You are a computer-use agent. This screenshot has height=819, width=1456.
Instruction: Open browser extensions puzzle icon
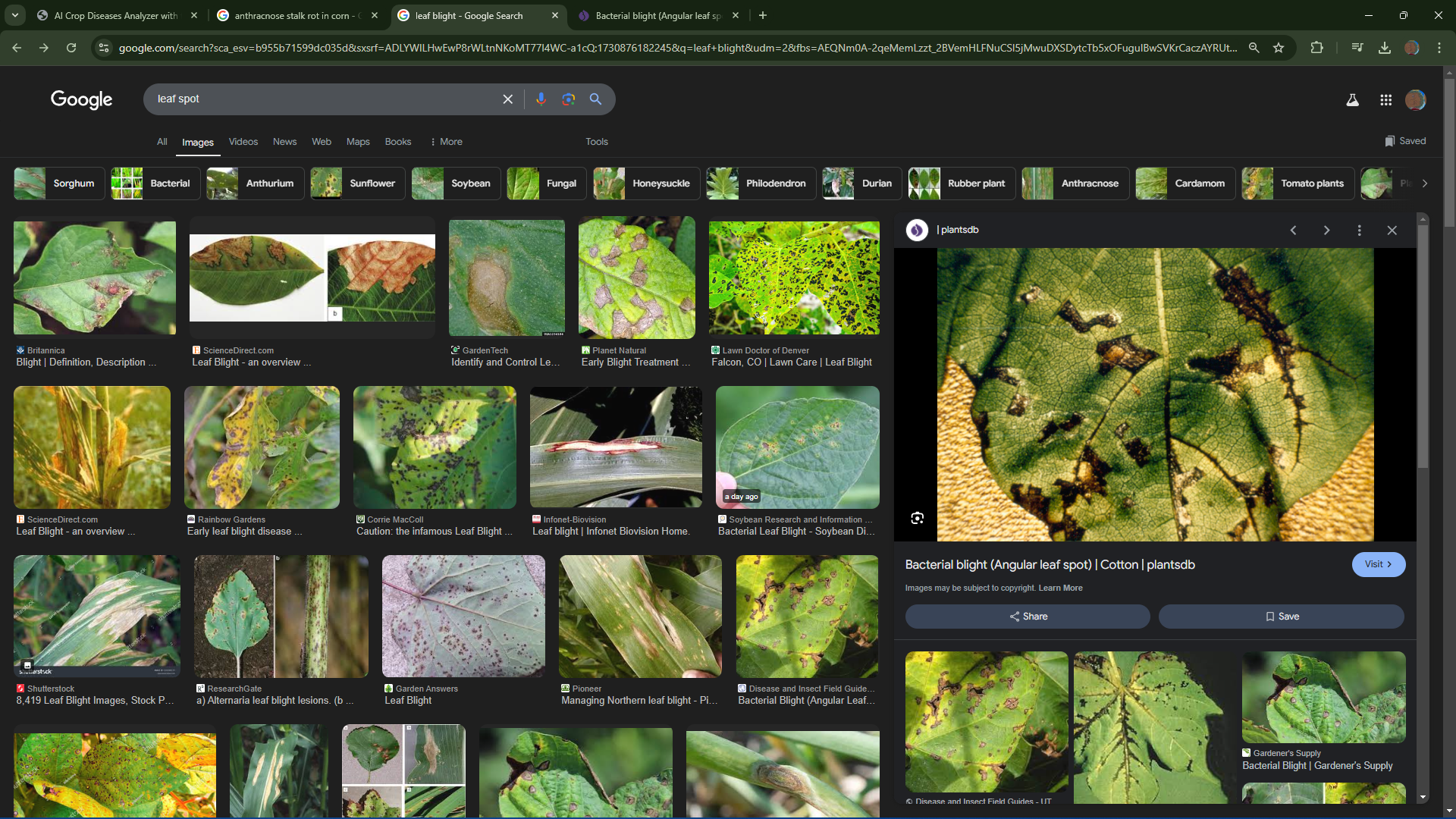1316,48
